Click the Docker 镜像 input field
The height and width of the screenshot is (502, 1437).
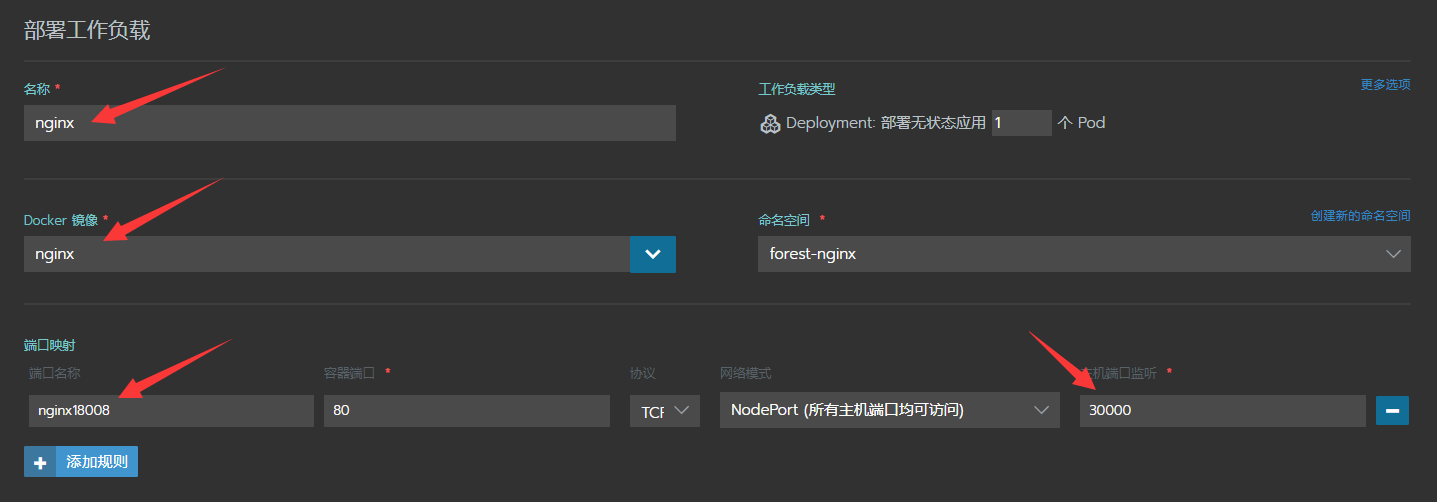(327, 254)
